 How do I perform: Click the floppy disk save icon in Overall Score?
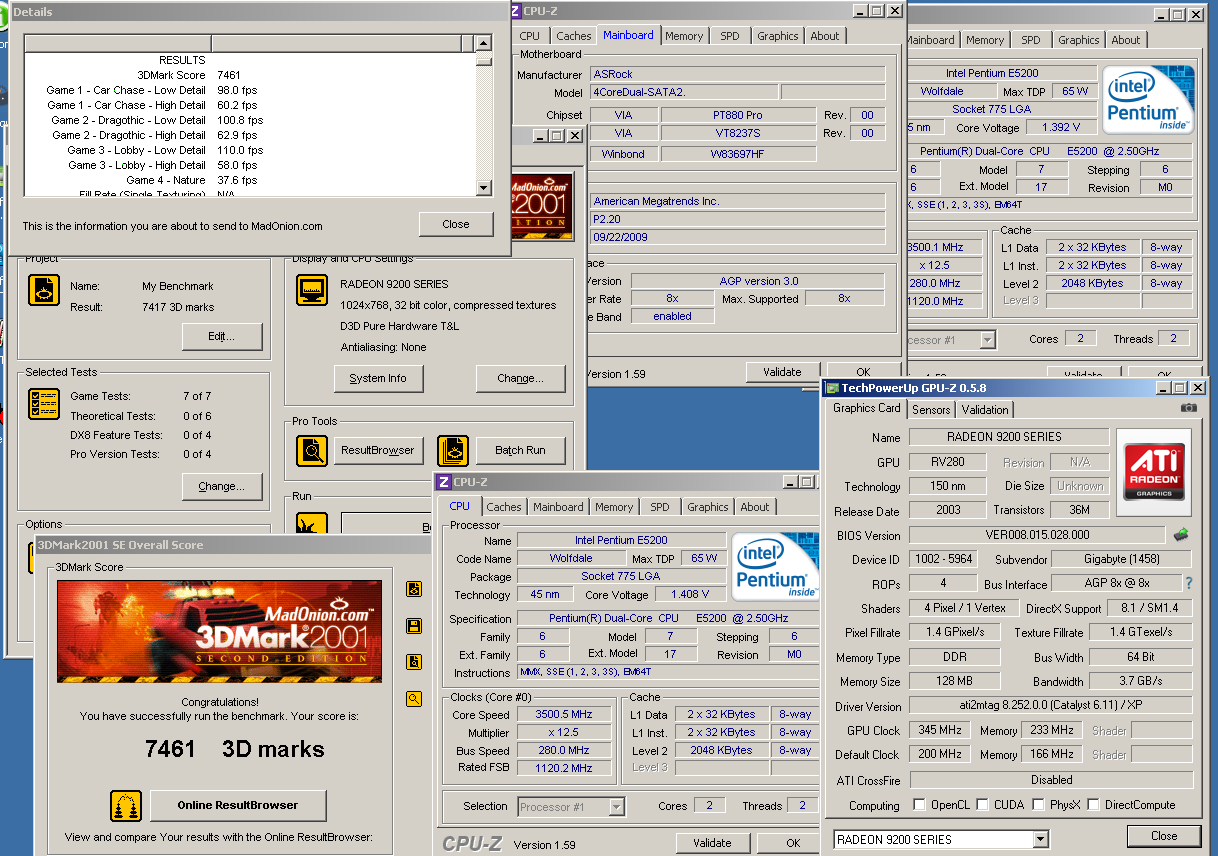tap(414, 626)
